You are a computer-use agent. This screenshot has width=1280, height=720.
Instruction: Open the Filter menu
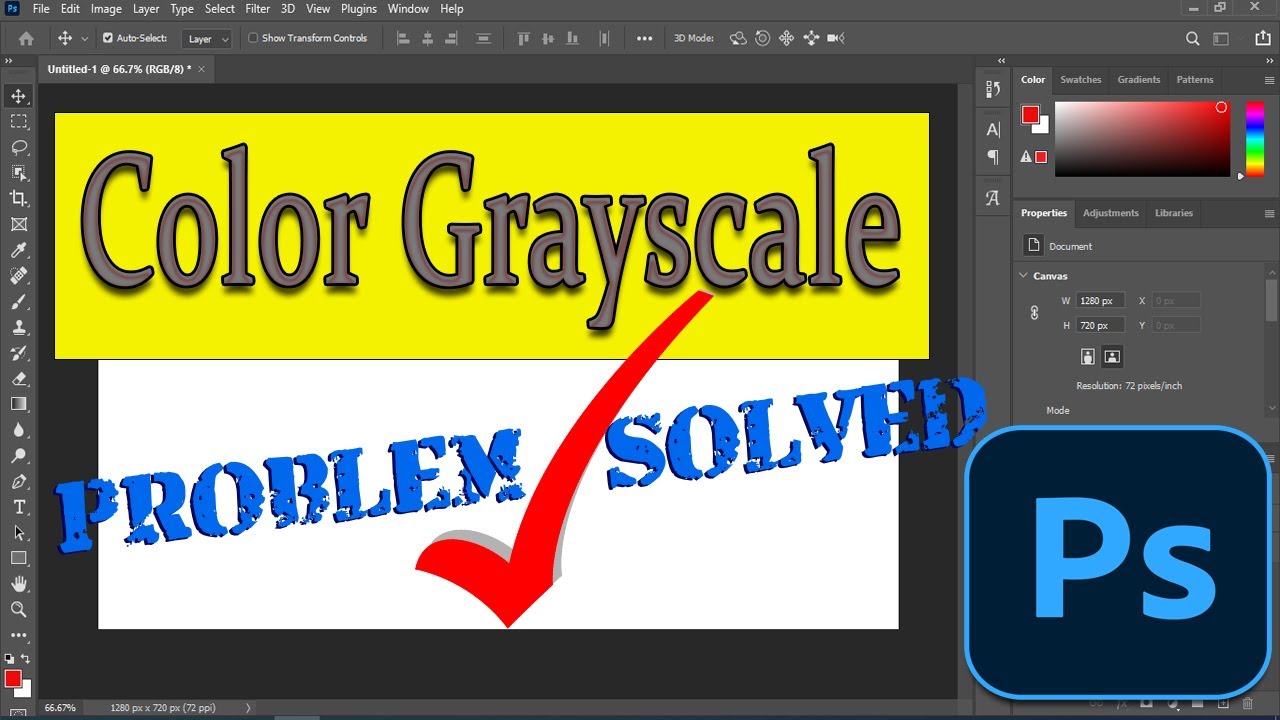click(x=257, y=9)
